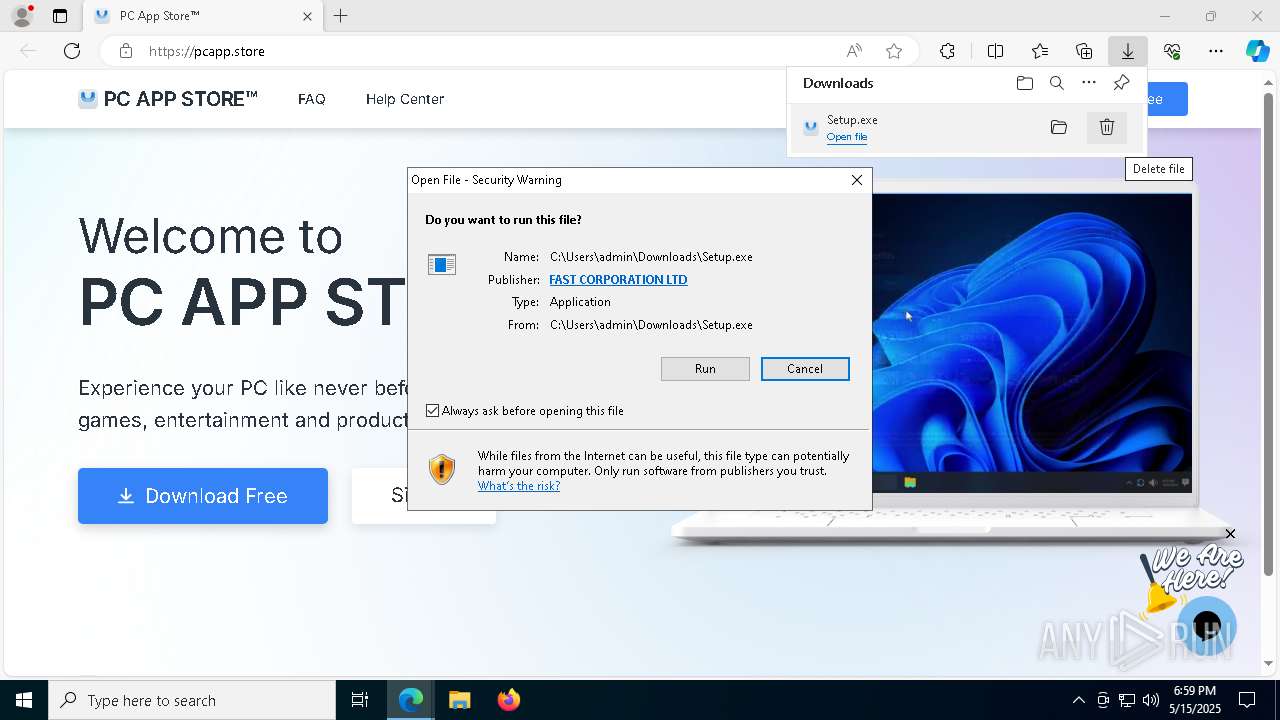Show Setup.exe in folder icon

[1059, 127]
